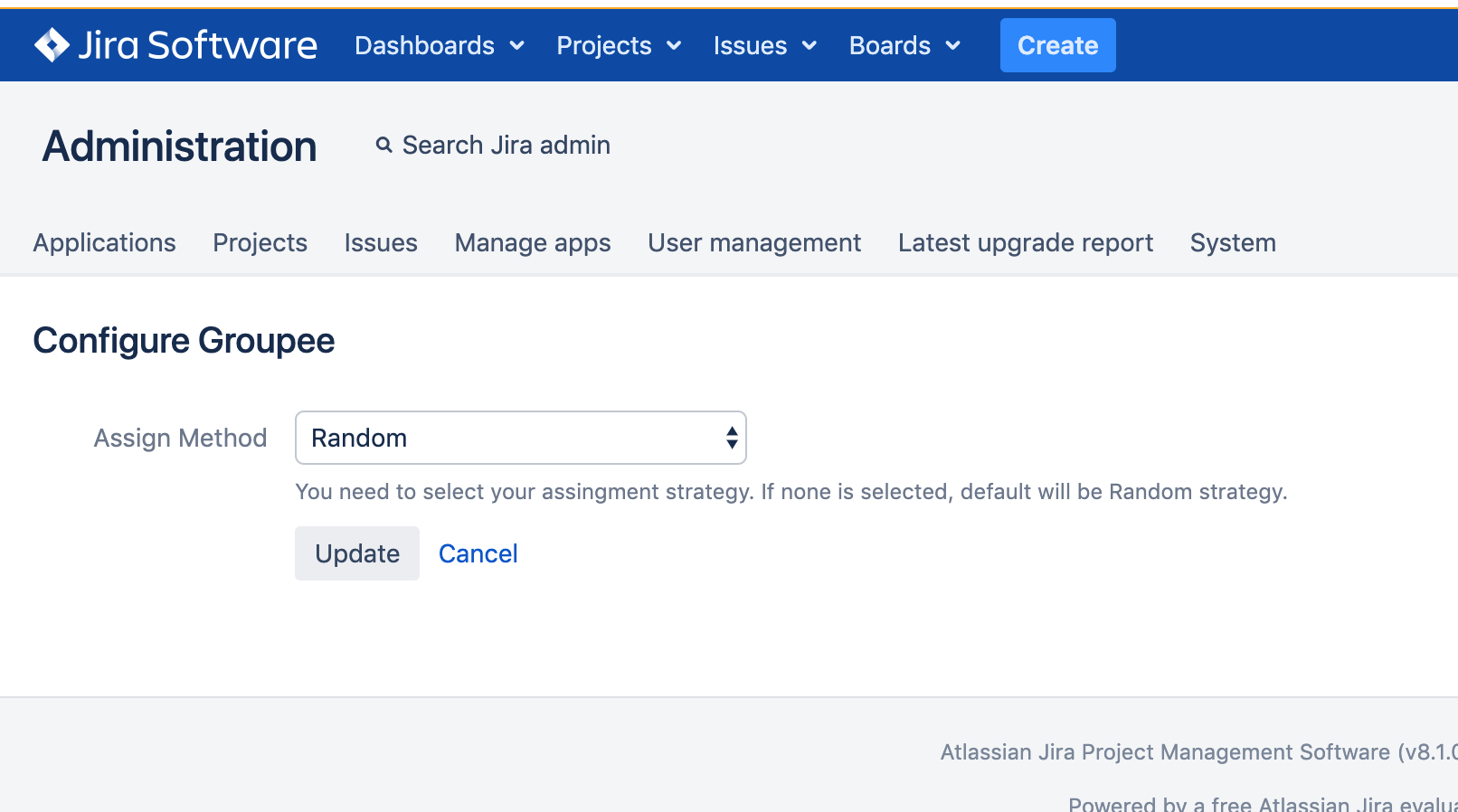The image size is (1458, 812).
Task: Open the User management tab
Action: [754, 242]
